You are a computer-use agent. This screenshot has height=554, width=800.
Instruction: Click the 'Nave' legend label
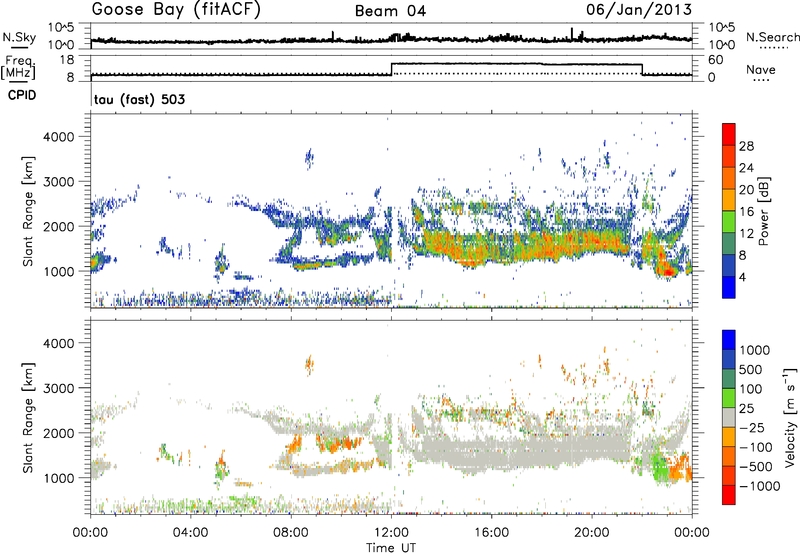761,69
